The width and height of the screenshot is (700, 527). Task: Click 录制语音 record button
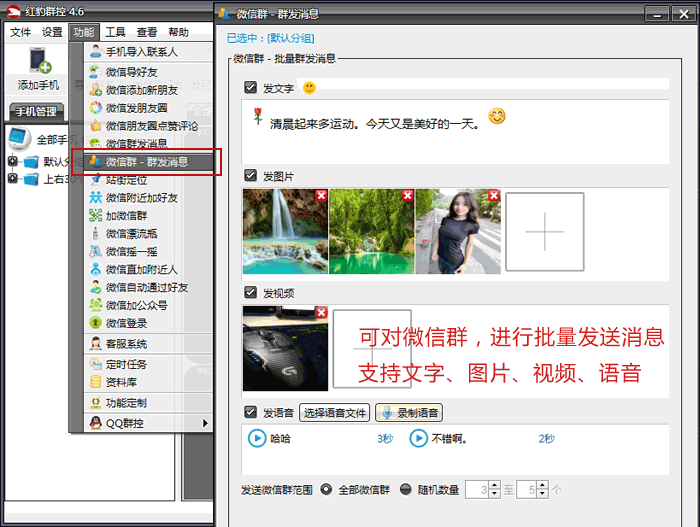tap(409, 413)
